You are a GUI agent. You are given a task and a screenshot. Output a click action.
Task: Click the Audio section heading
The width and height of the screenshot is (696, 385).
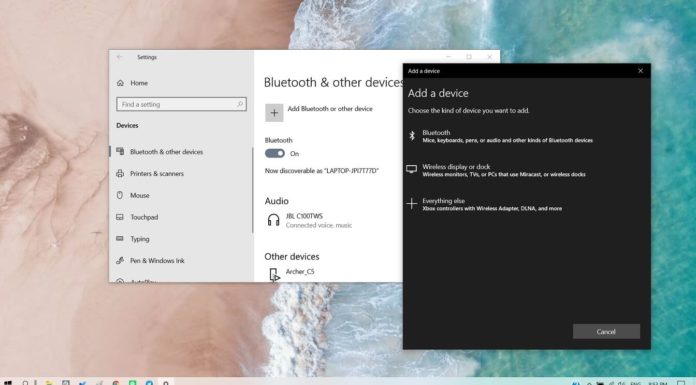(277, 201)
